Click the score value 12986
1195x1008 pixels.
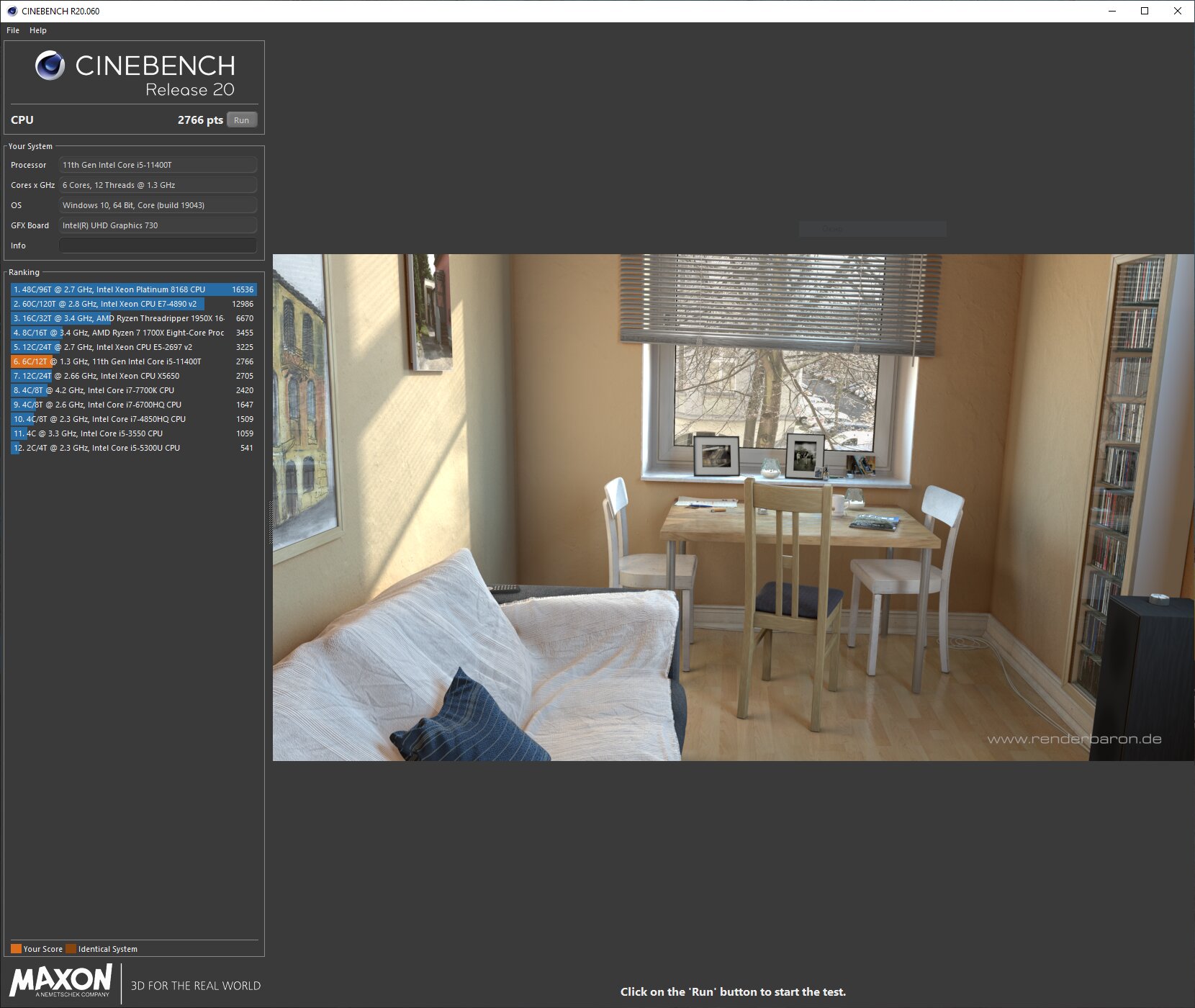[x=243, y=304]
